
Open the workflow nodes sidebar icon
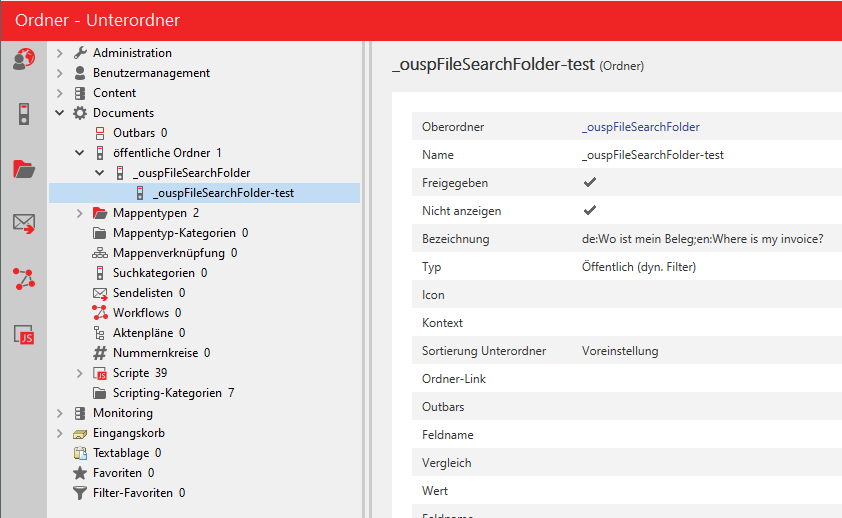pyautogui.click(x=24, y=279)
